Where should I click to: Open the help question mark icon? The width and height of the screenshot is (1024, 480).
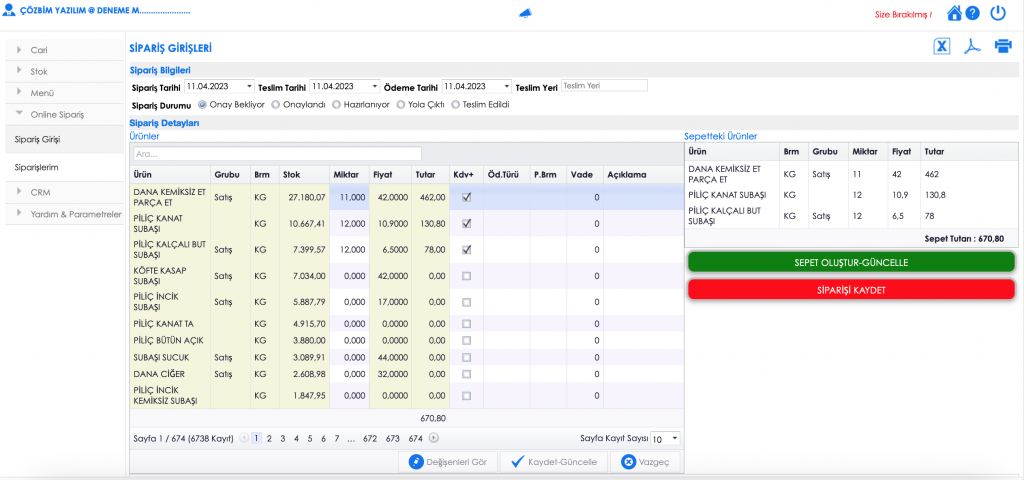click(972, 14)
